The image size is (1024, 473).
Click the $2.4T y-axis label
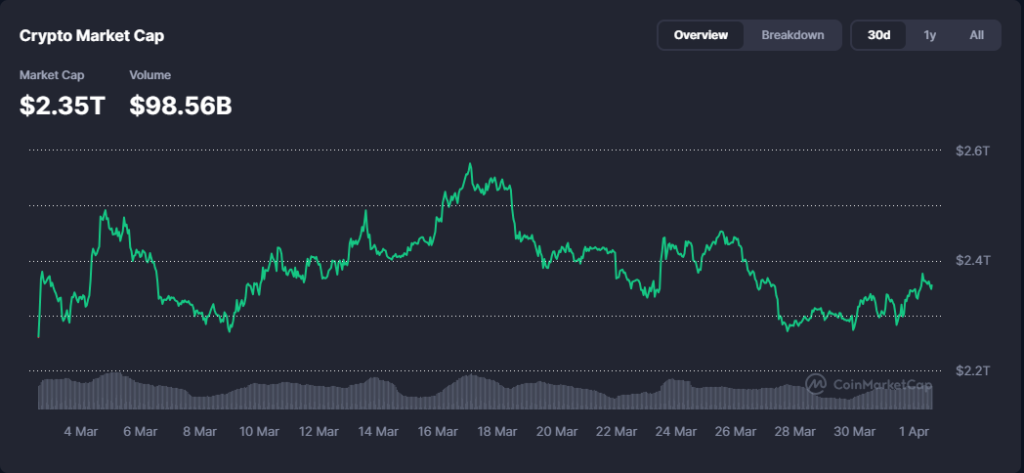tap(972, 261)
